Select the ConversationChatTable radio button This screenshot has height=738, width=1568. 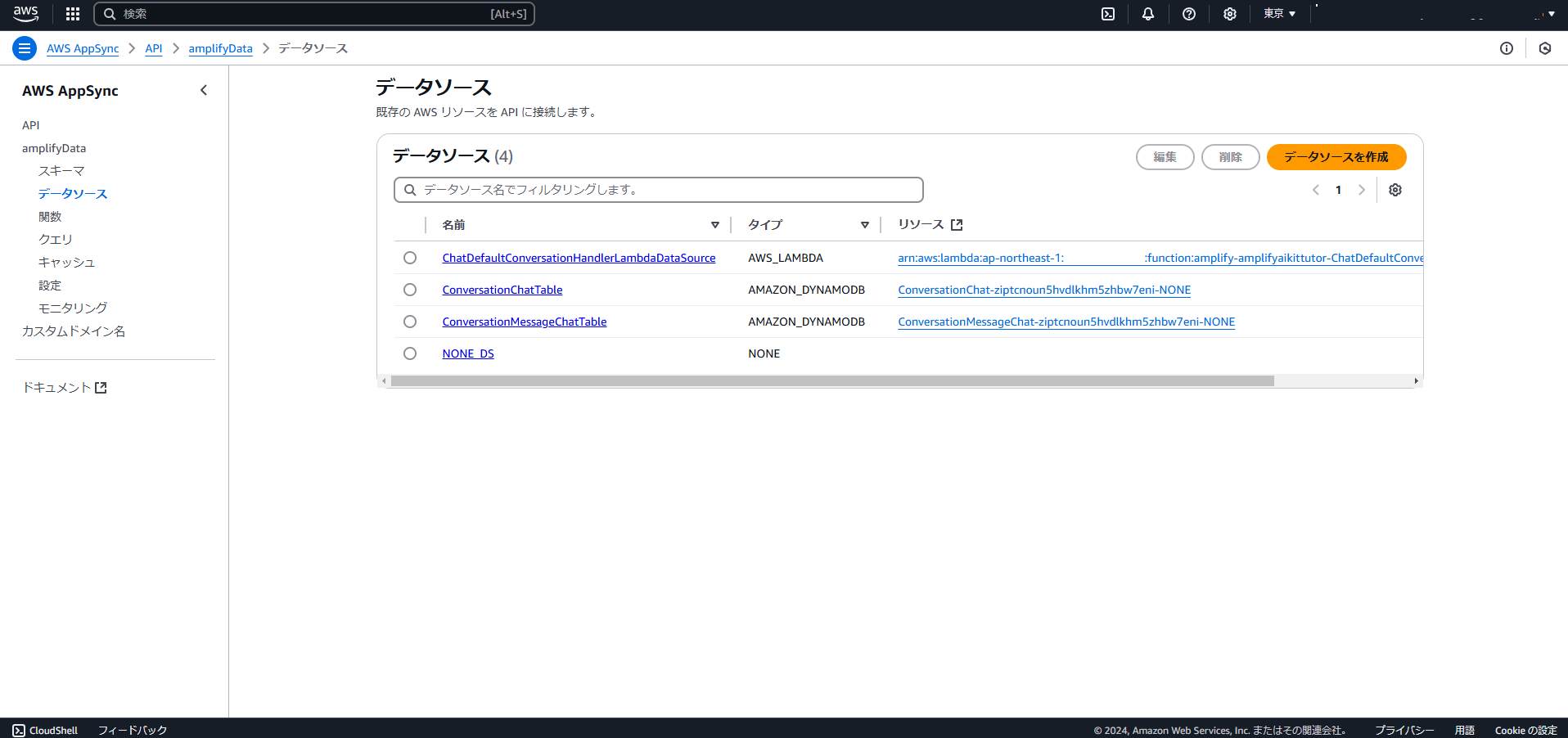410,290
